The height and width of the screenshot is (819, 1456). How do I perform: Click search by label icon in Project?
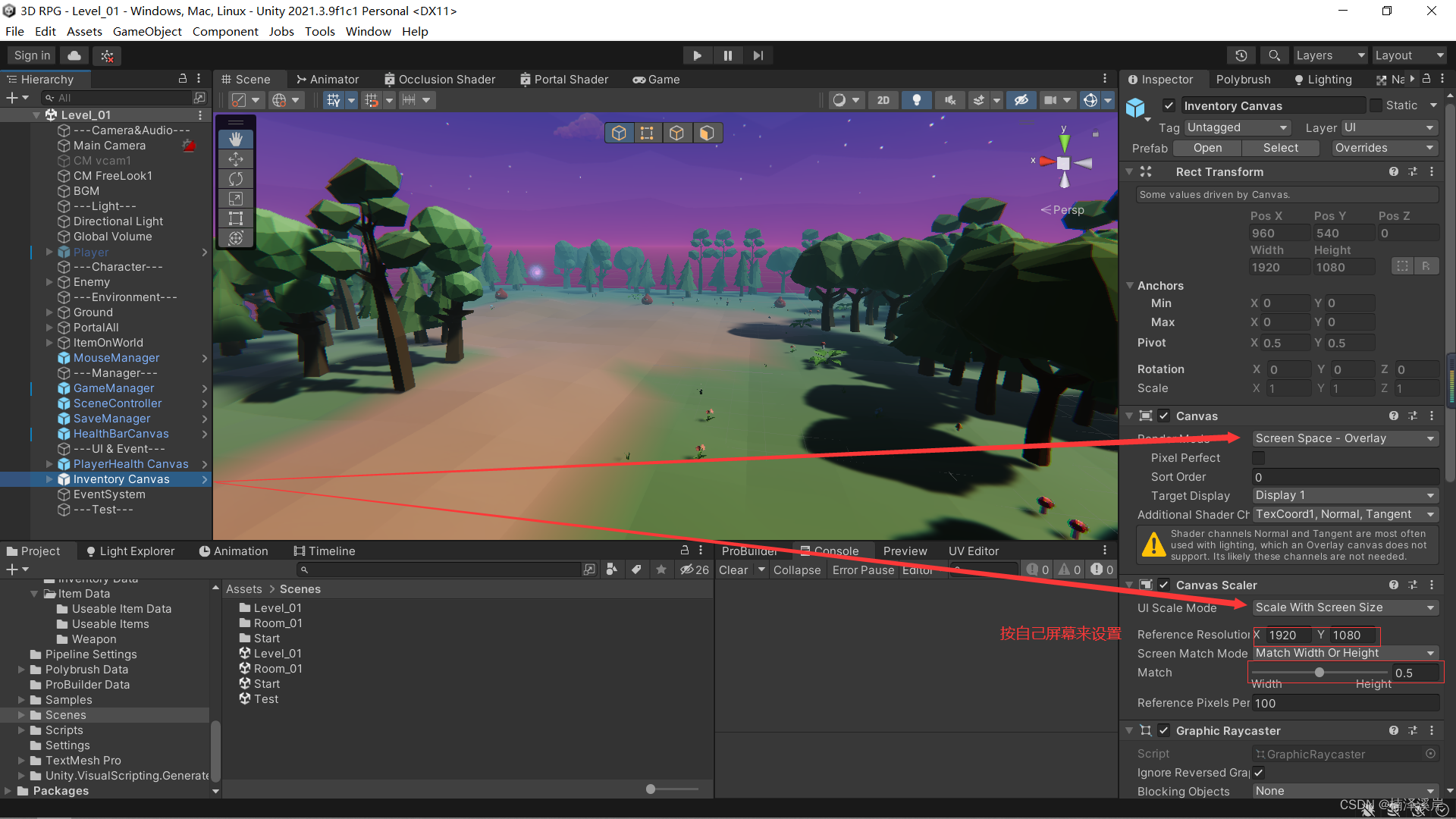[x=636, y=570]
